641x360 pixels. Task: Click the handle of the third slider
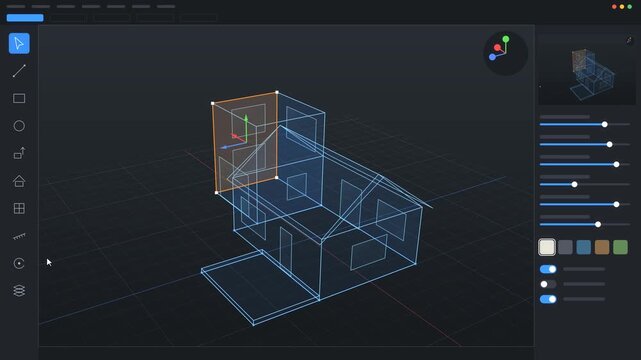(x=616, y=164)
